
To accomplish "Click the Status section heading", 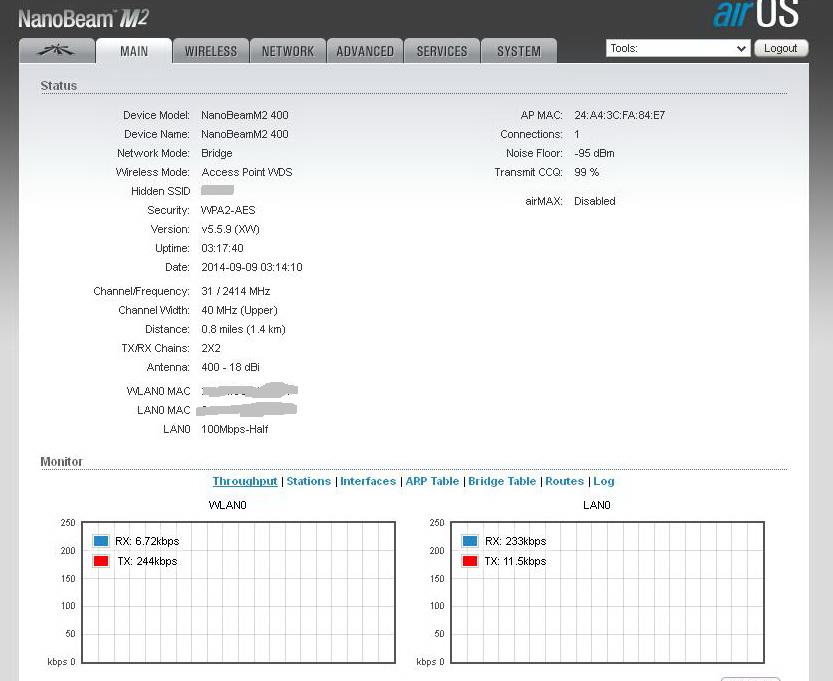I will 59,86.
